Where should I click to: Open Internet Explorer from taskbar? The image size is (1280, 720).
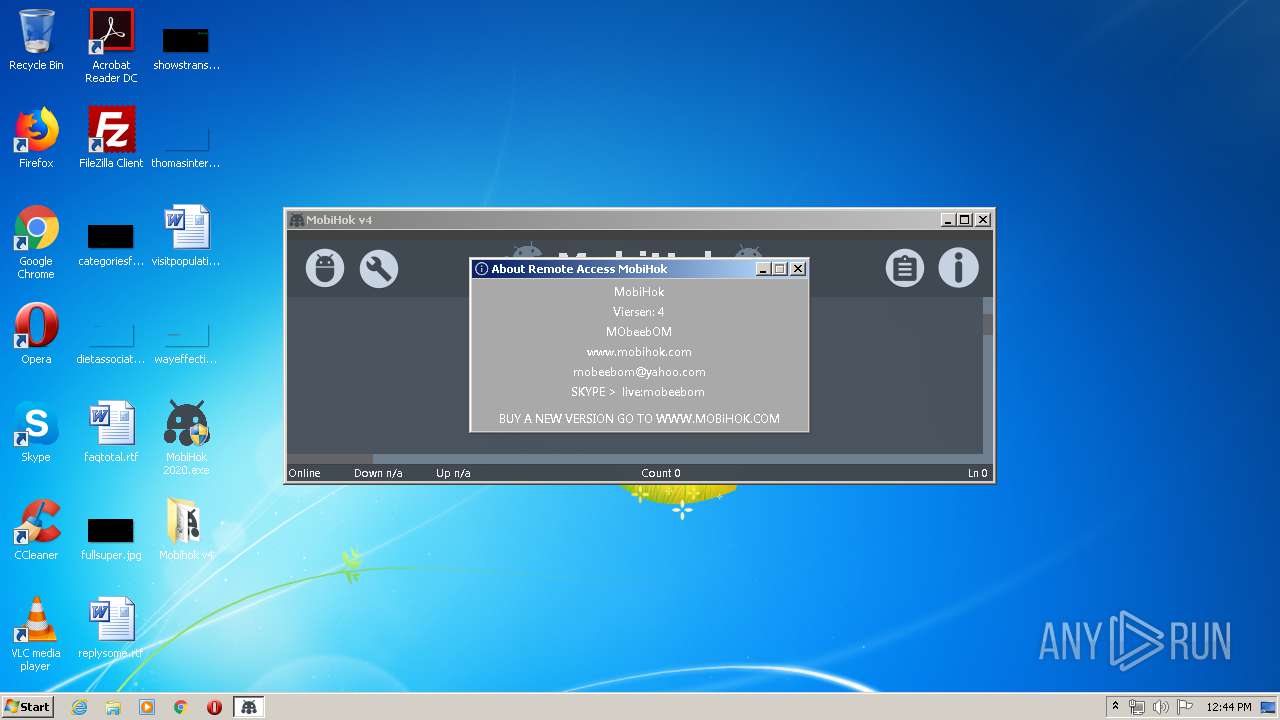79,707
